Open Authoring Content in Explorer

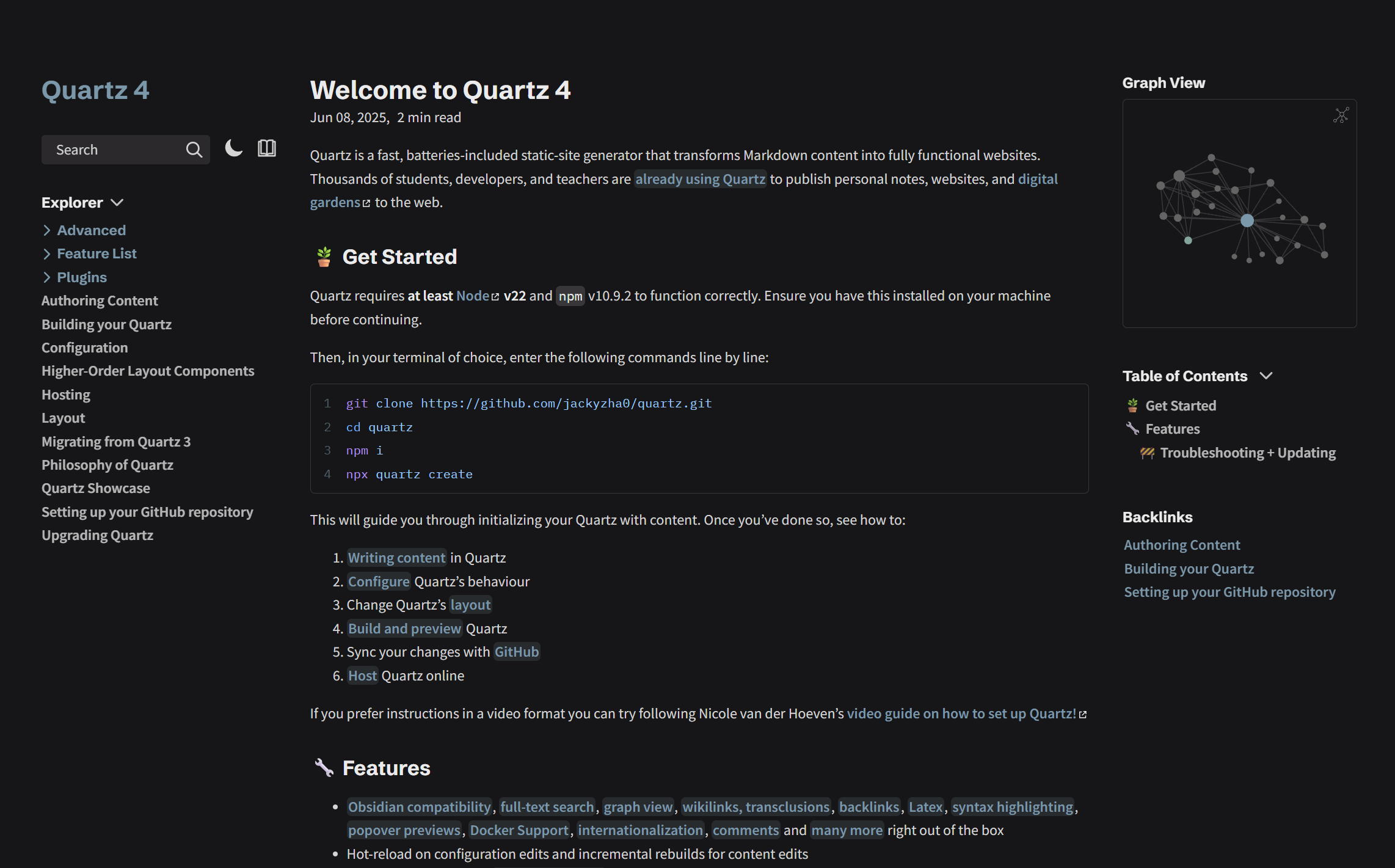pyautogui.click(x=100, y=301)
